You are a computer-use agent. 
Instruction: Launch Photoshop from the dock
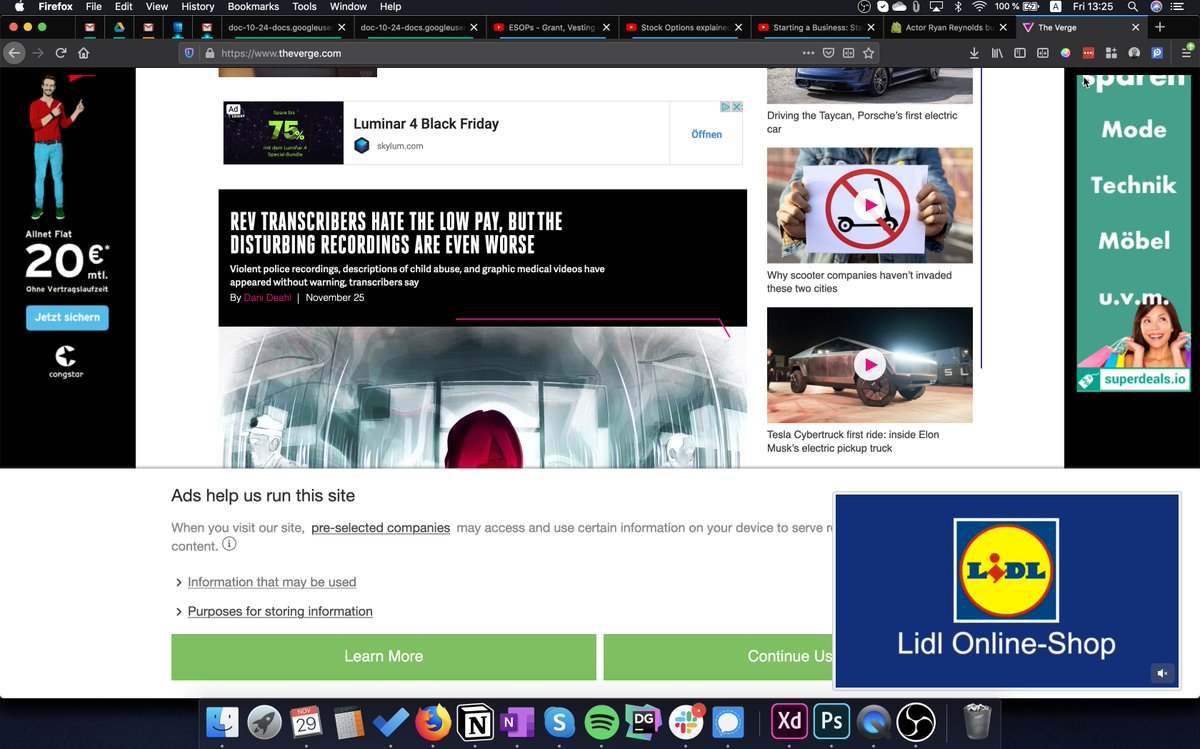(x=831, y=722)
